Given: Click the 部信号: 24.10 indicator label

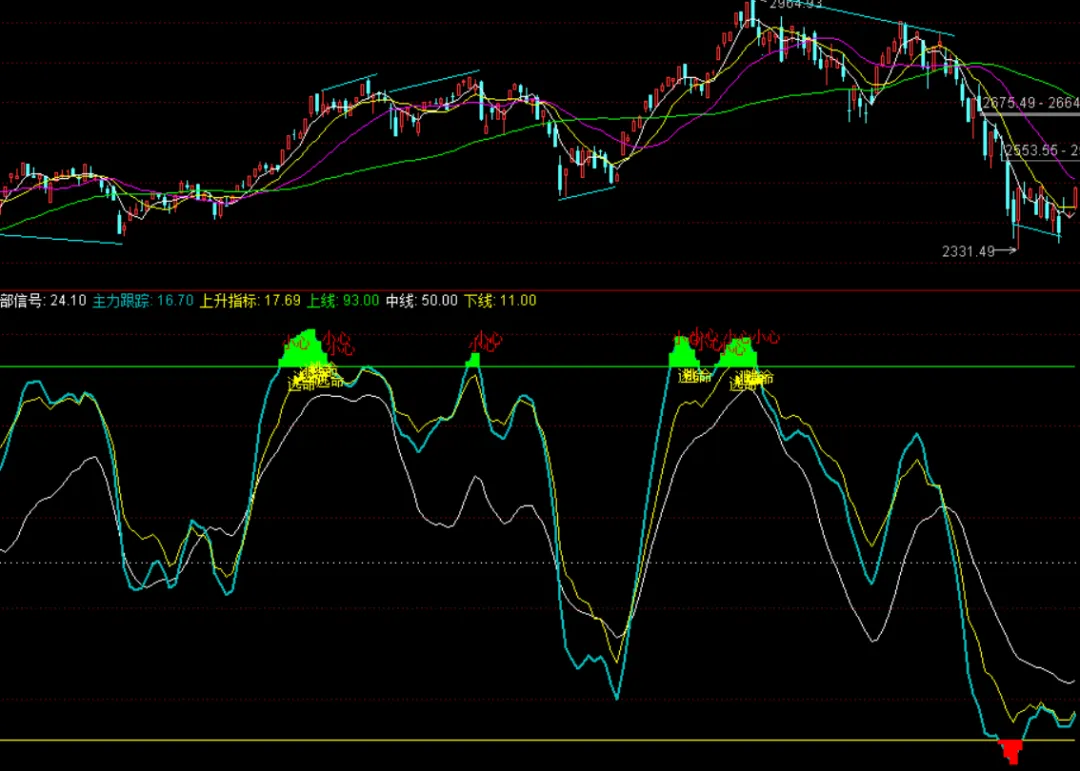Looking at the screenshot, I should coord(43,300).
